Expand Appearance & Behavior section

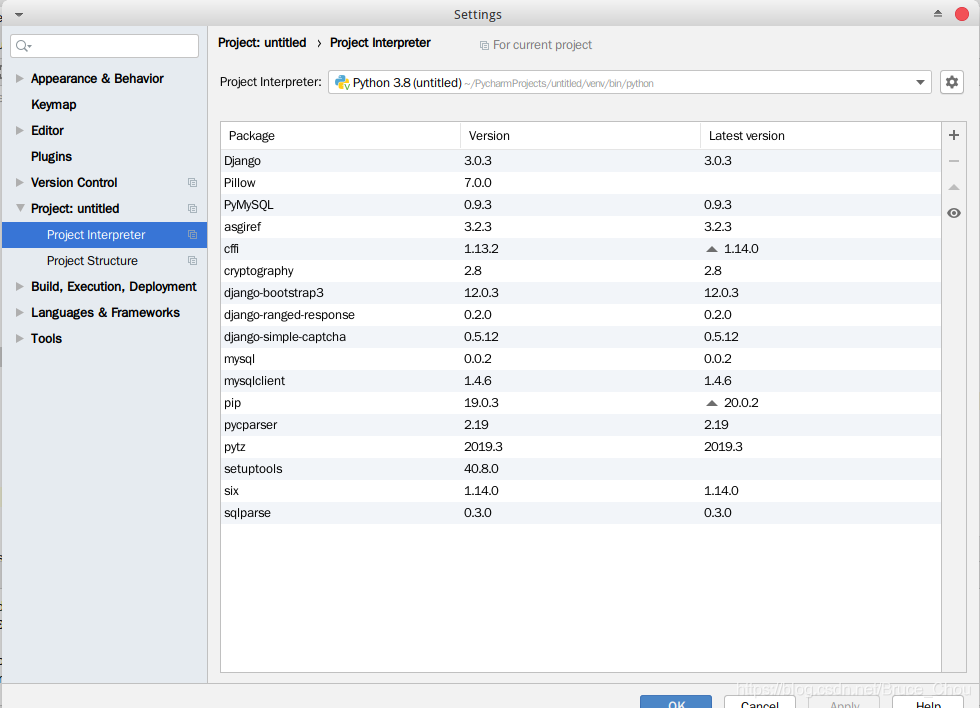coord(19,78)
